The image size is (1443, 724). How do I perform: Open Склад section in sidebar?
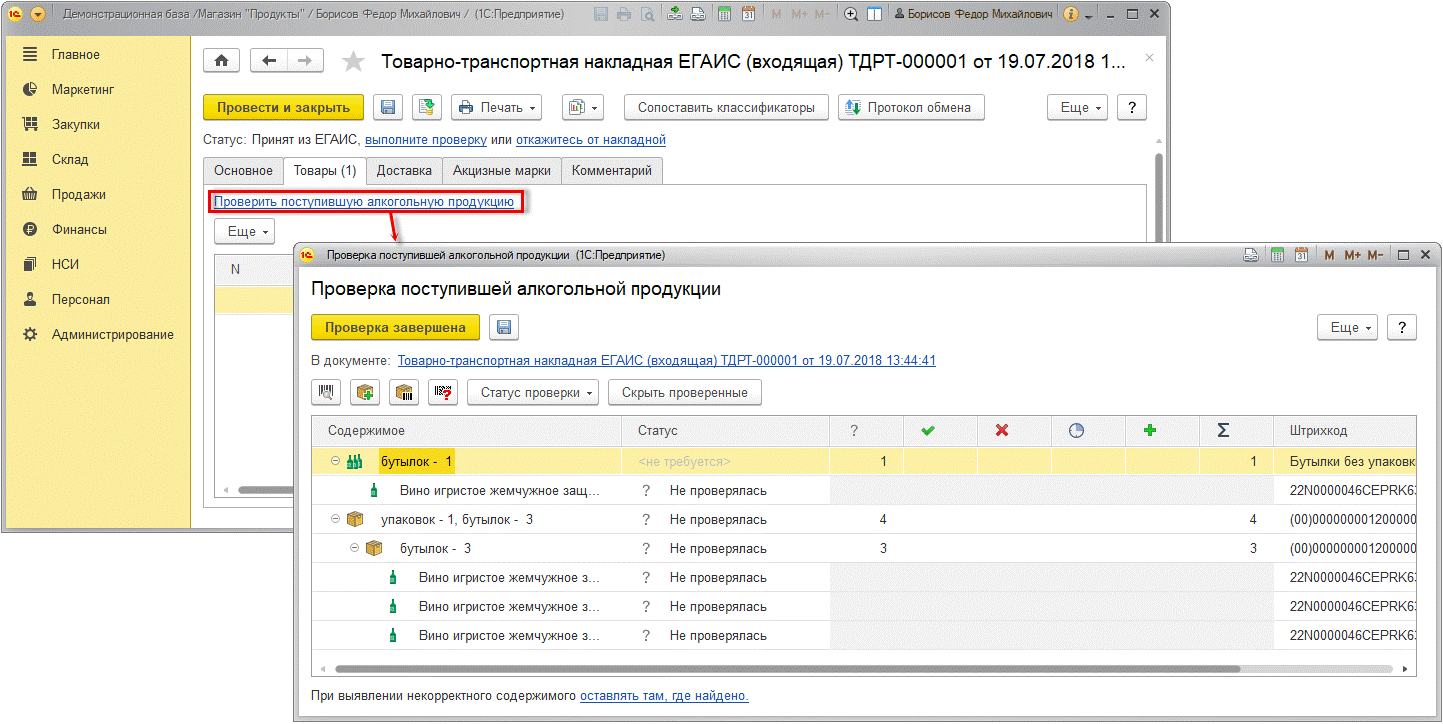point(70,159)
